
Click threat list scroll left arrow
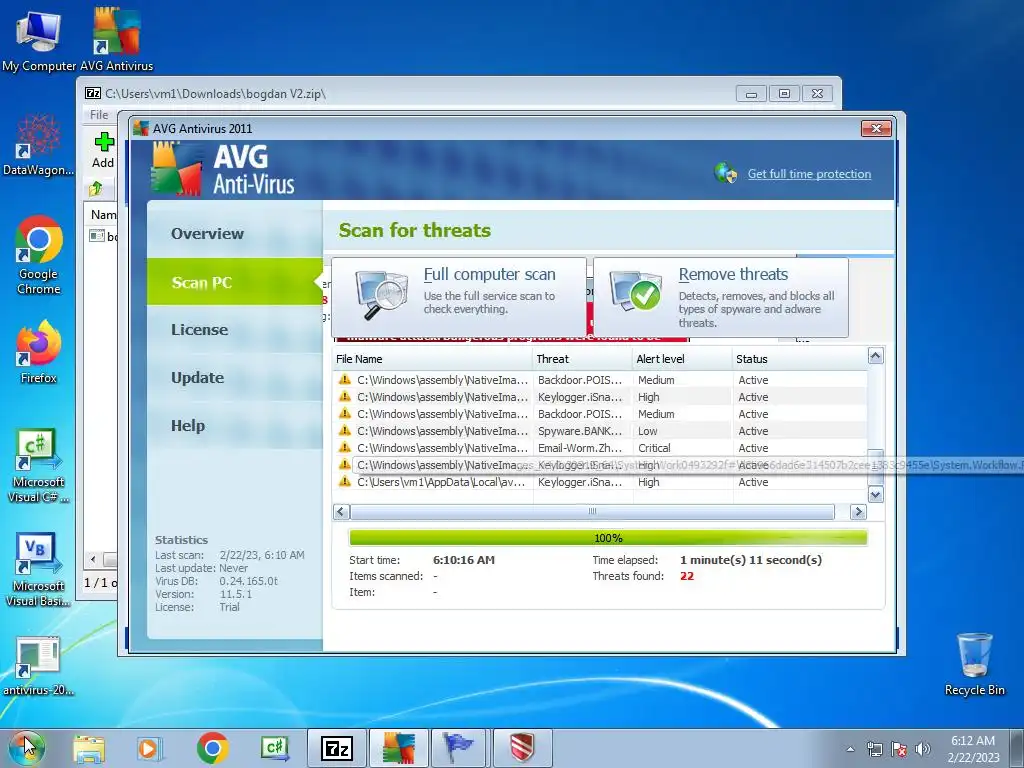pos(341,512)
